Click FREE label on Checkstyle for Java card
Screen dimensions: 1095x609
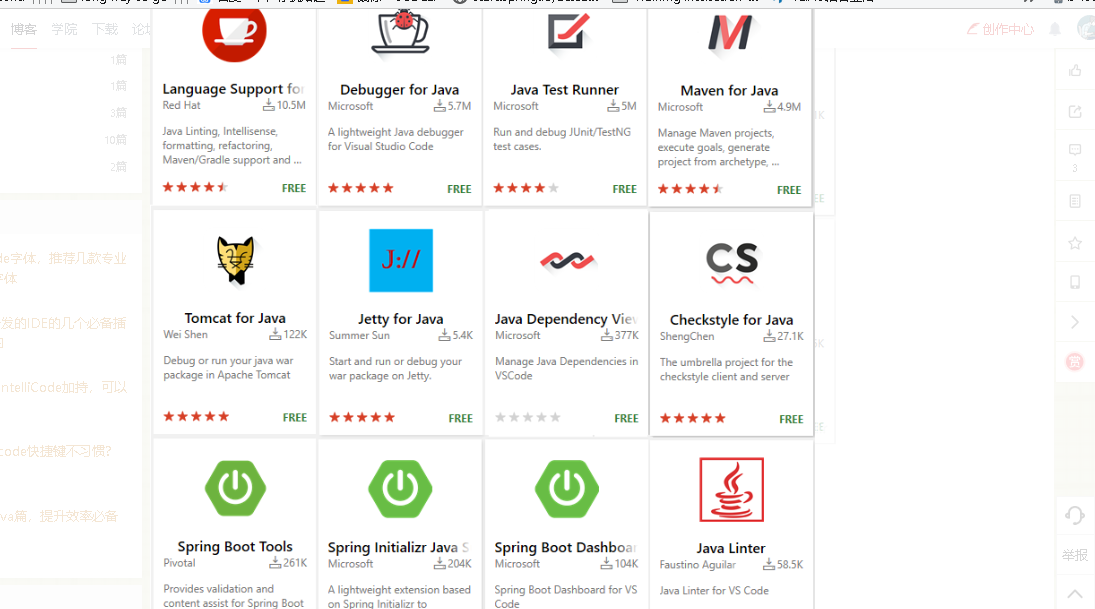pyautogui.click(x=791, y=419)
